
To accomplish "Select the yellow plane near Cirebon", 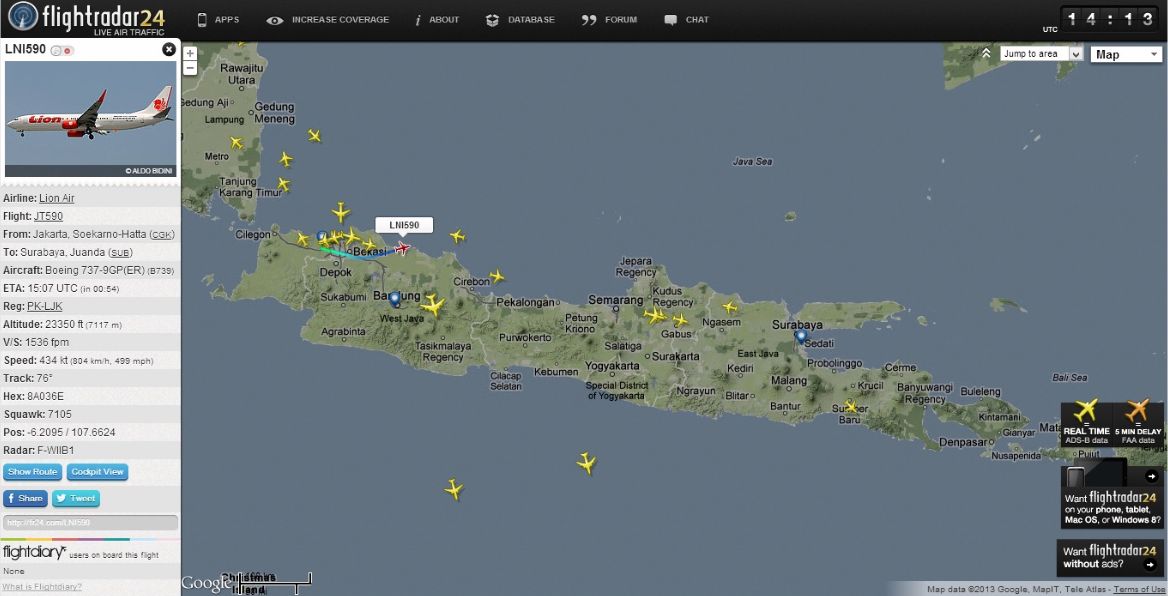I will coord(497,277).
